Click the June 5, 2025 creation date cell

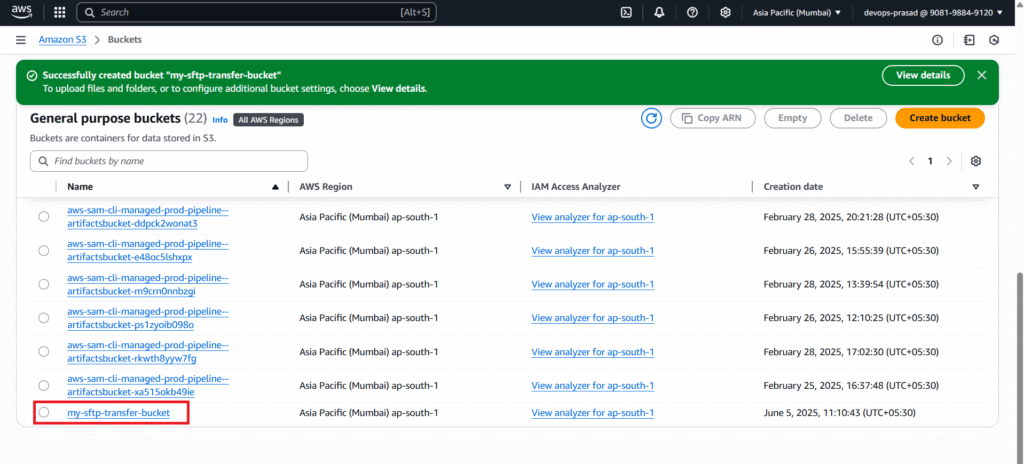pos(839,413)
